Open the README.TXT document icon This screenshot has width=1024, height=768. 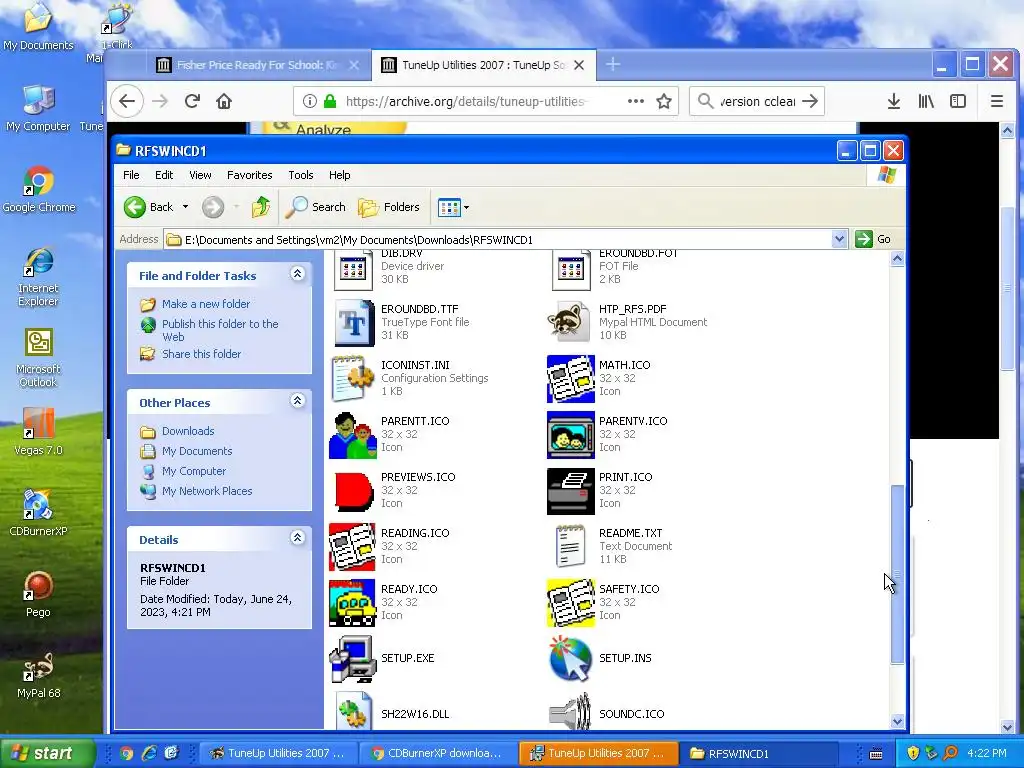tap(569, 546)
